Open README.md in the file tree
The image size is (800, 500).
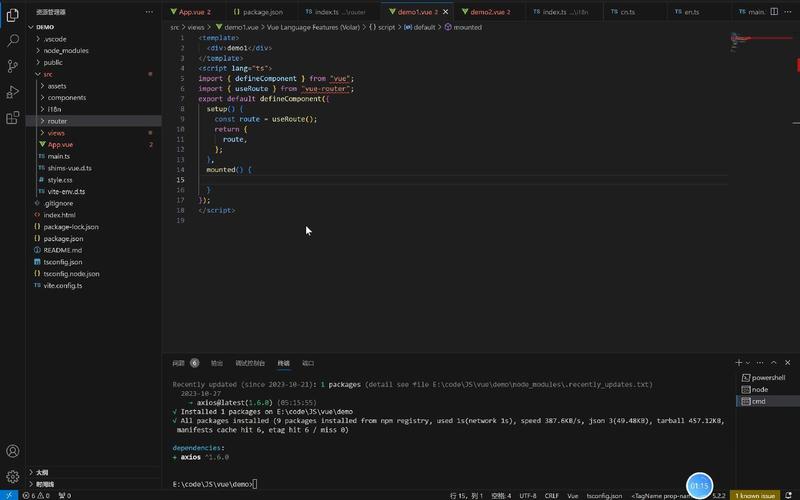coord(94,250)
